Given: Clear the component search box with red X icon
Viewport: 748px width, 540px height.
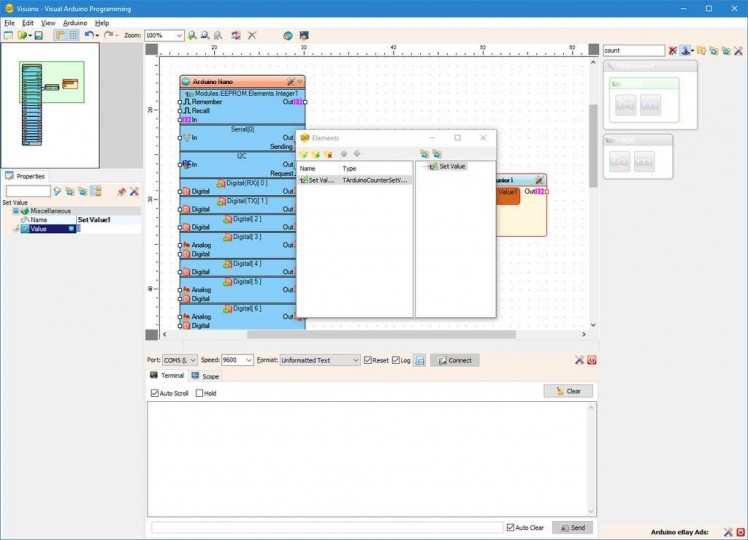Looking at the screenshot, I should click(673, 50).
